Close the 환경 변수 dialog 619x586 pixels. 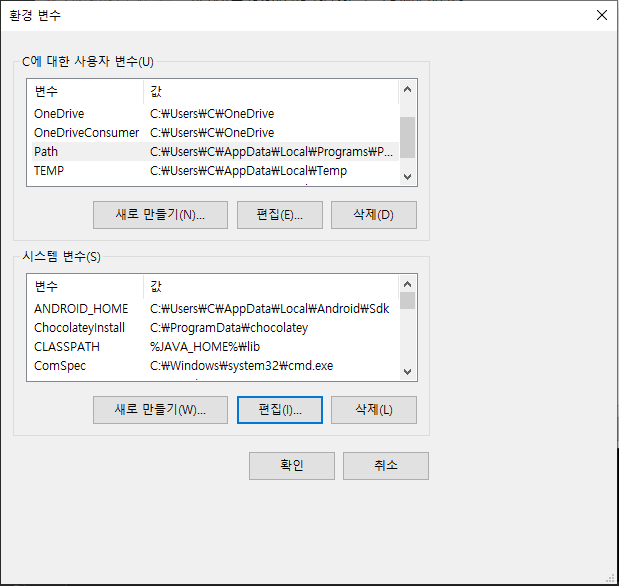click(601, 15)
